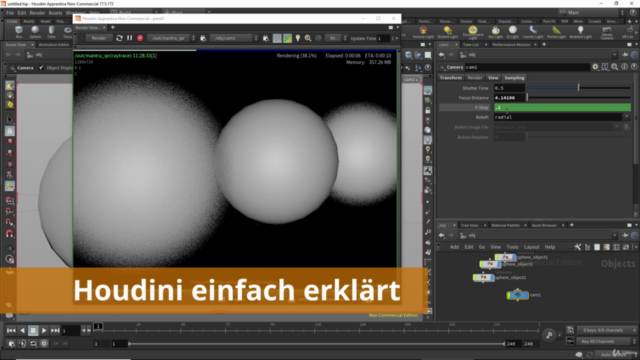Add a Distant Light from the shelf
The width and height of the screenshot is (640, 360).
[x=448, y=32]
